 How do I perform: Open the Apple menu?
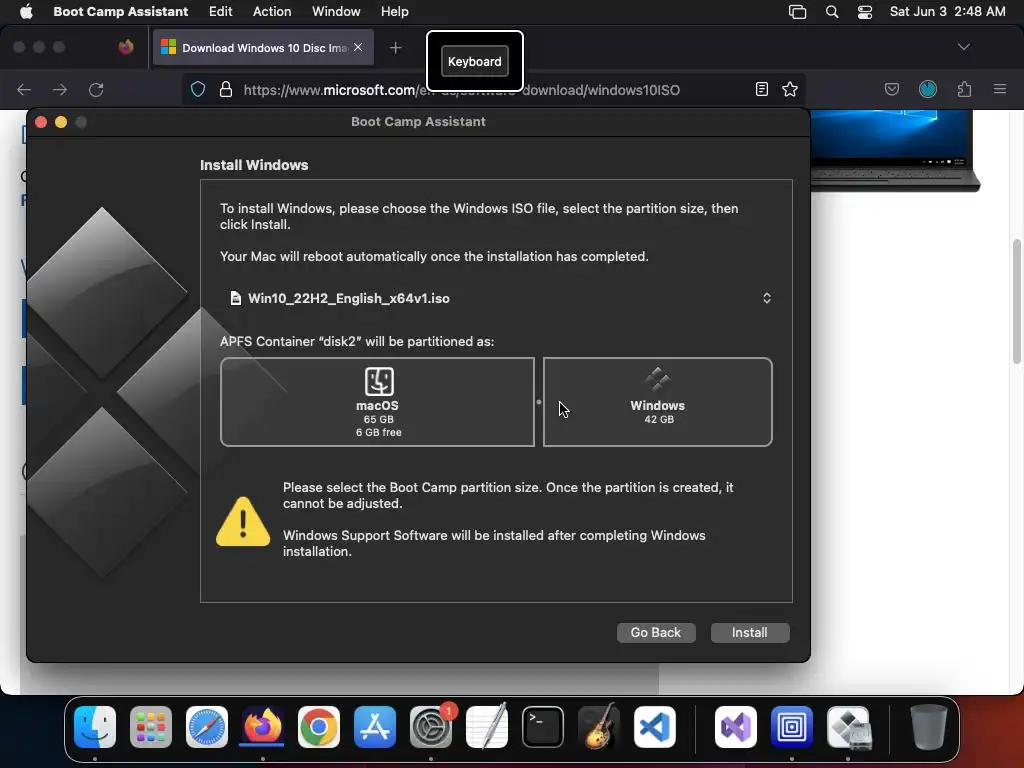[x=26, y=11]
